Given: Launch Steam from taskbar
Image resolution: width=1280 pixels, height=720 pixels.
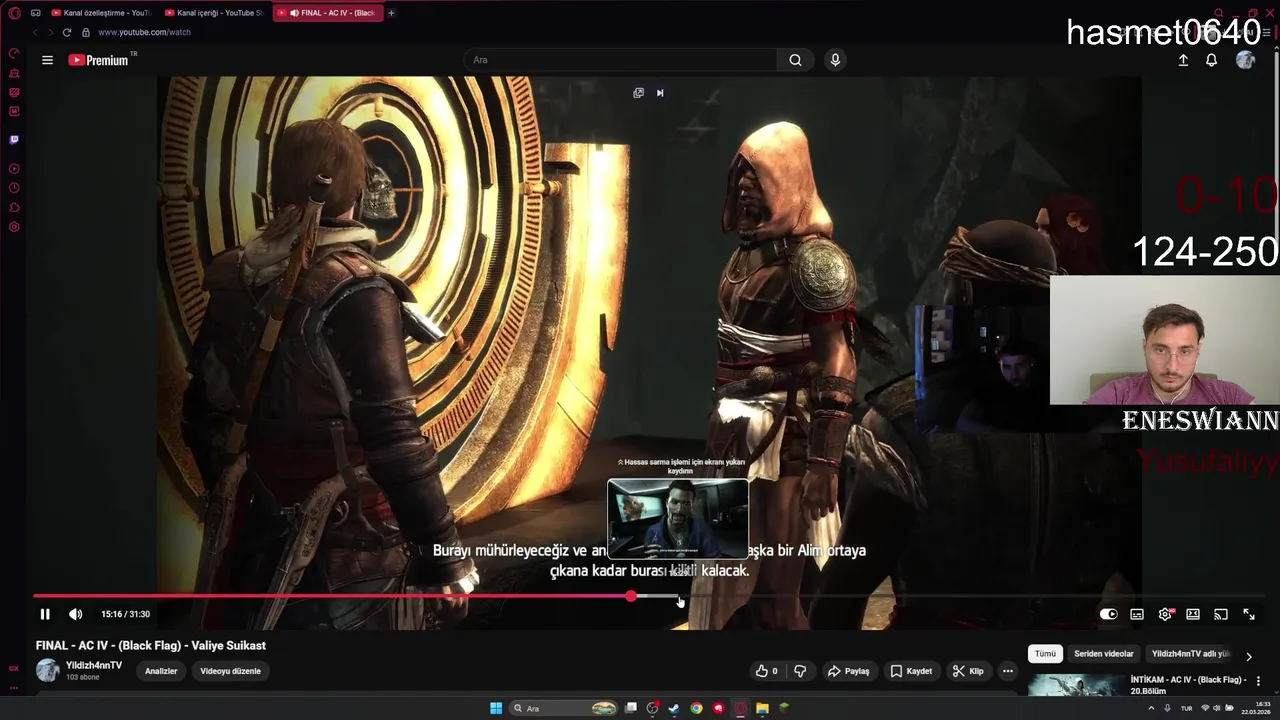Looking at the screenshot, I should [674, 708].
